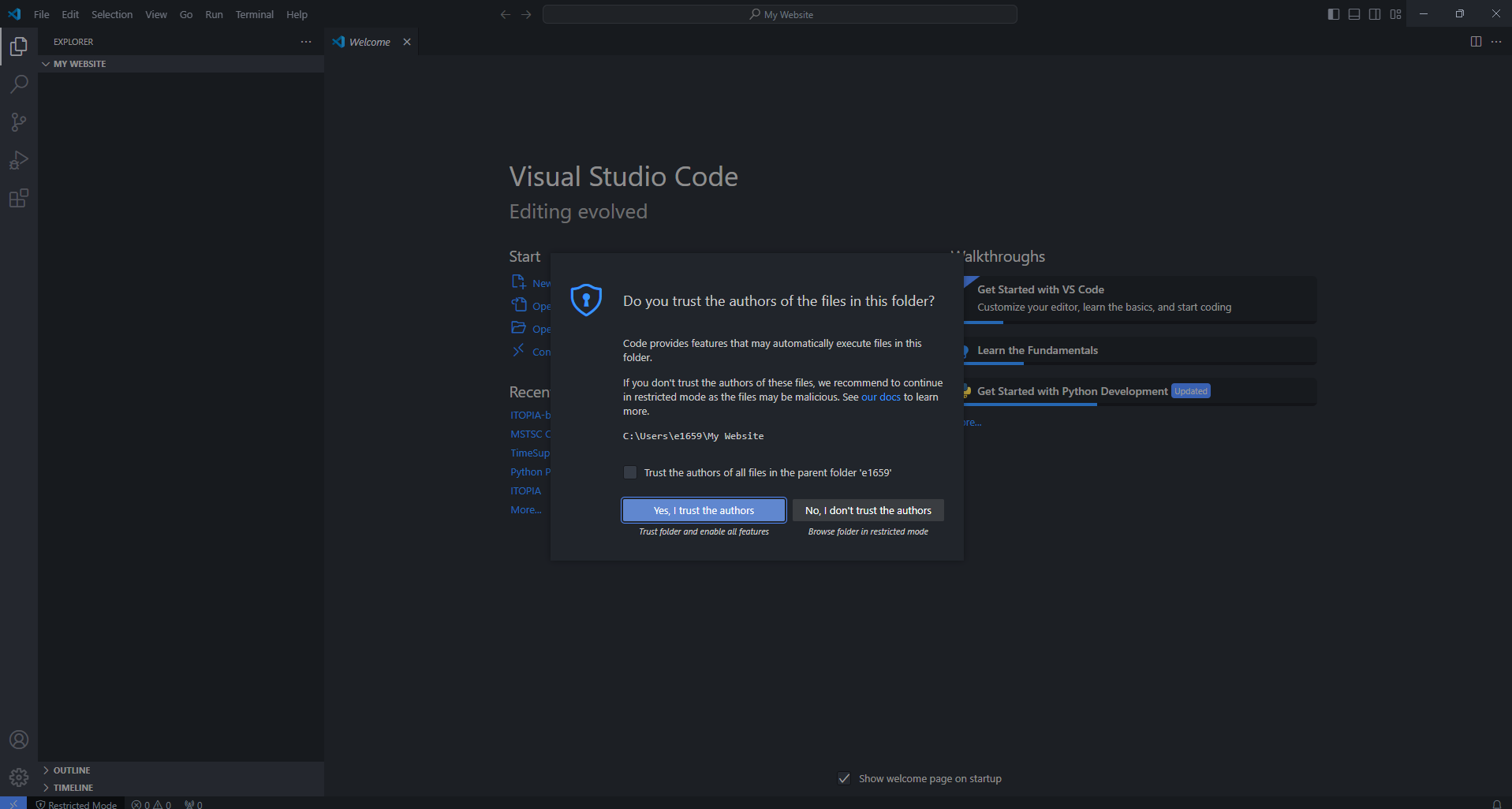This screenshot has width=1512, height=809.
Task: Open the Help menu
Action: [297, 14]
